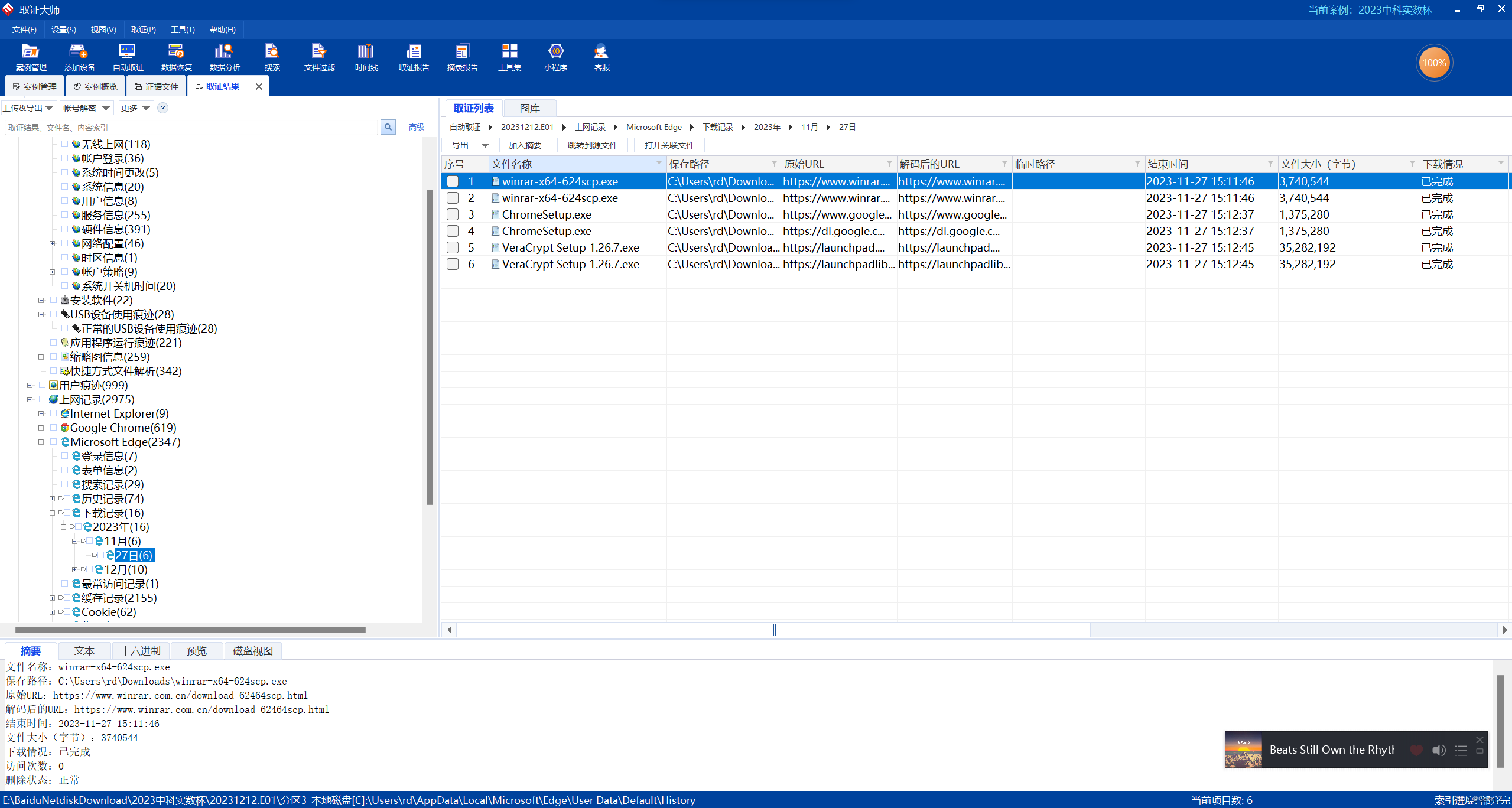Toggle checkbox beside Google Chrome(619) node
Screen dimensions: 1512x808
[54, 428]
